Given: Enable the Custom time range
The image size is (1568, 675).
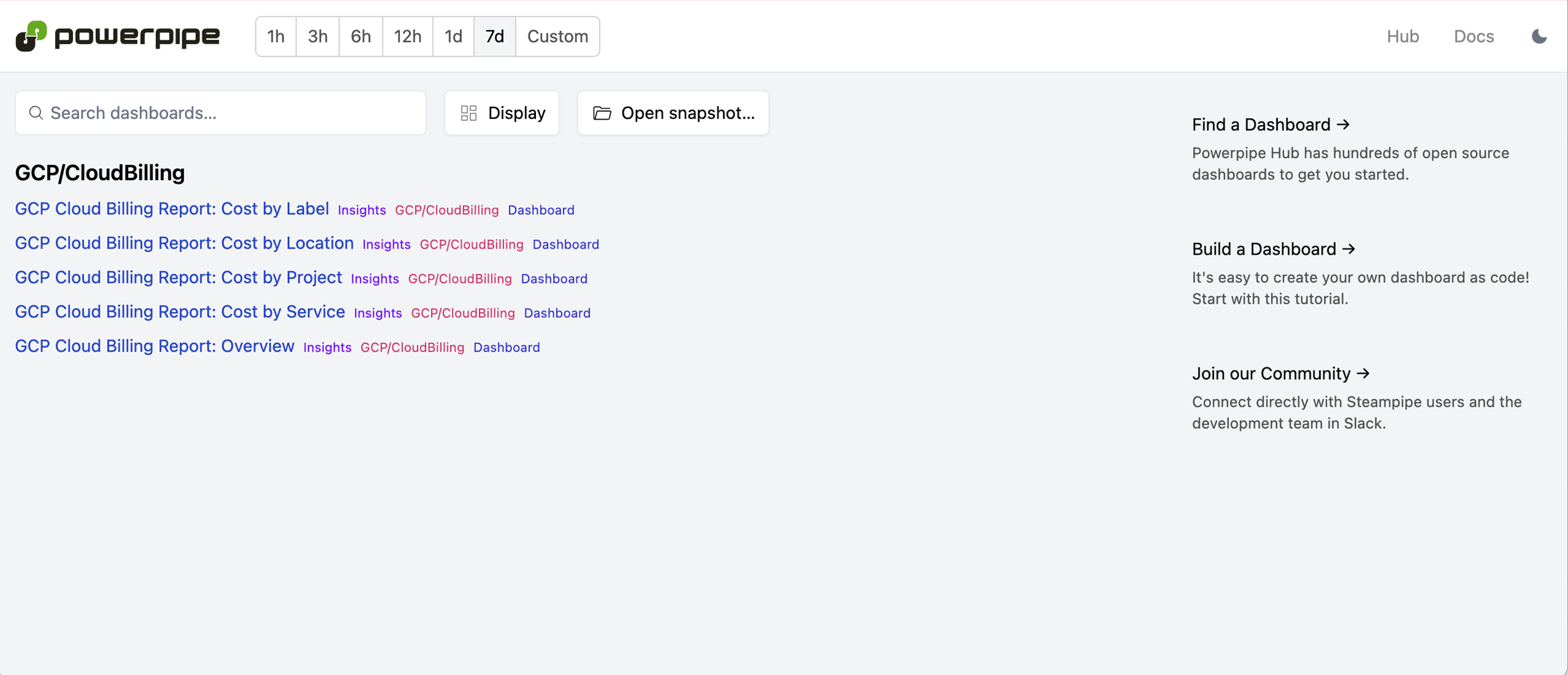Looking at the screenshot, I should tap(557, 36).
